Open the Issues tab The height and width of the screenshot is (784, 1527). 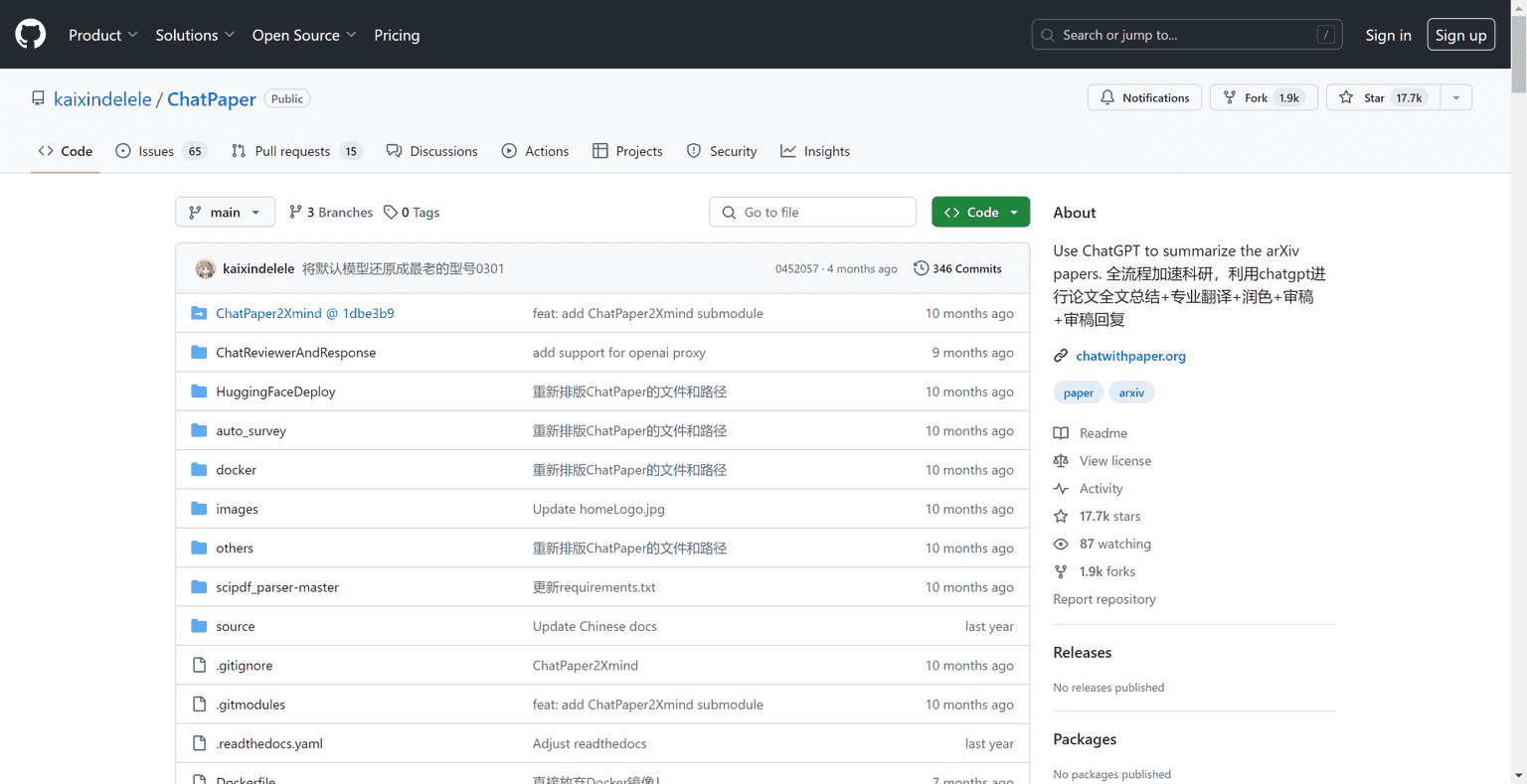pyautogui.click(x=160, y=151)
